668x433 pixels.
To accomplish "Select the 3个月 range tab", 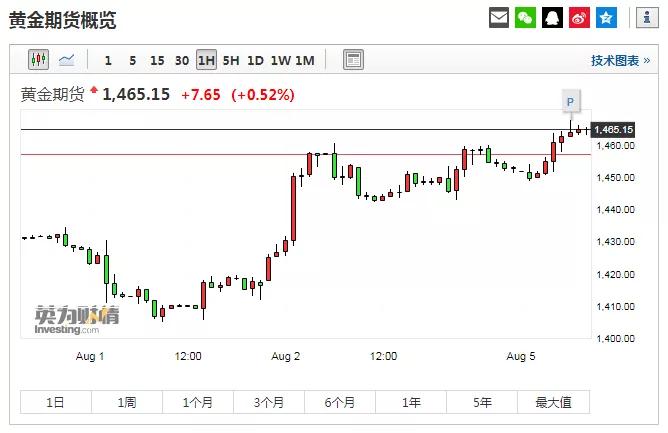I will coord(269,402).
